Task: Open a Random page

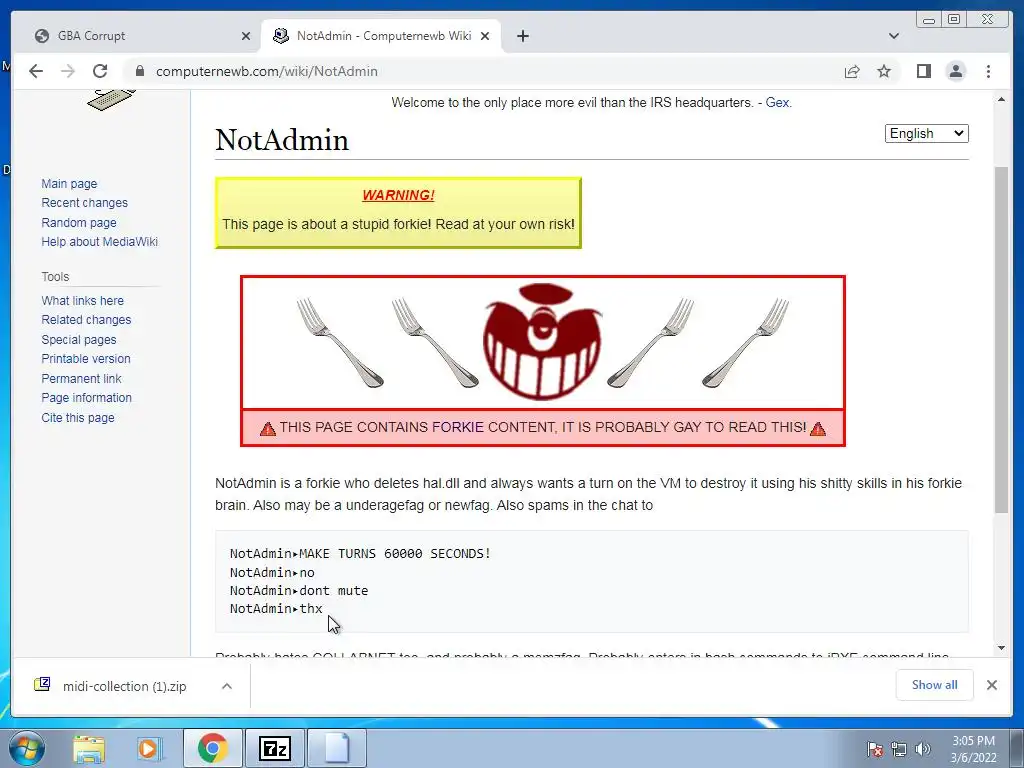Action: (x=78, y=222)
